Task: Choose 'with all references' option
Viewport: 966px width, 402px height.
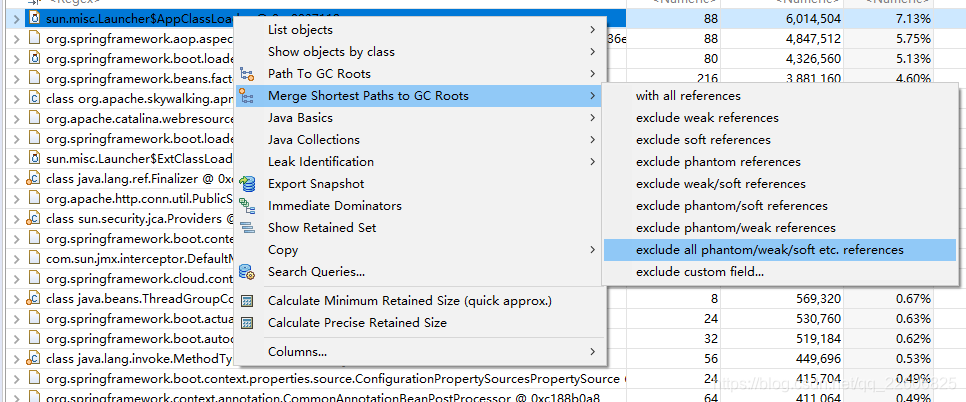Action: point(780,96)
